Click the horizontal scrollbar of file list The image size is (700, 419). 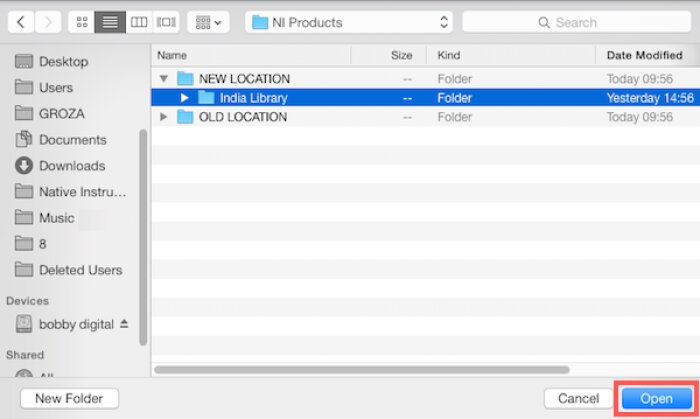(x=362, y=369)
